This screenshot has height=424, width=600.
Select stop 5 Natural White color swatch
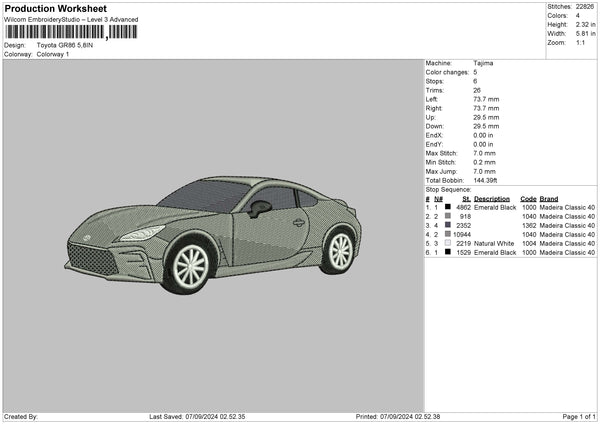click(447, 243)
